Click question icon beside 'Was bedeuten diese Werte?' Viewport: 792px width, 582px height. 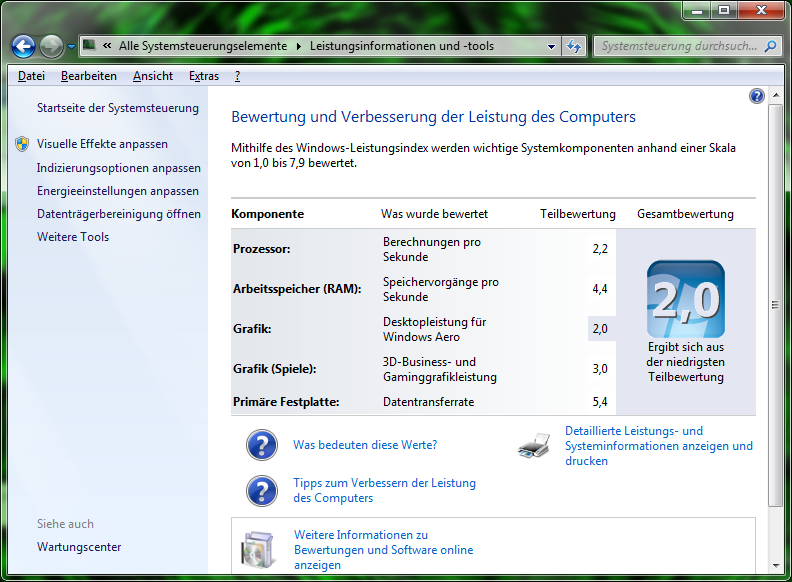tap(262, 445)
